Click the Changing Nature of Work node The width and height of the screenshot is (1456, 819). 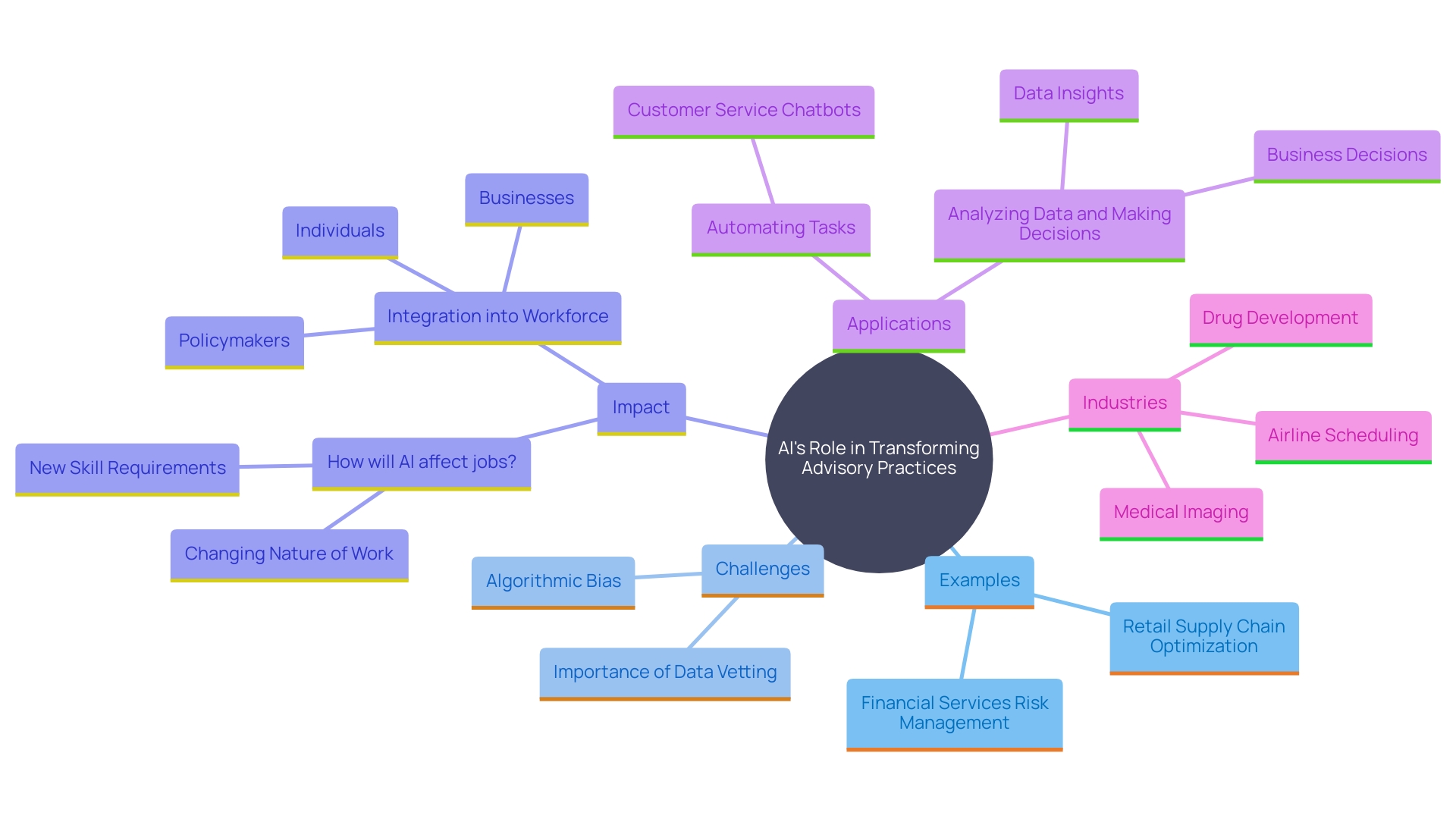(290, 540)
